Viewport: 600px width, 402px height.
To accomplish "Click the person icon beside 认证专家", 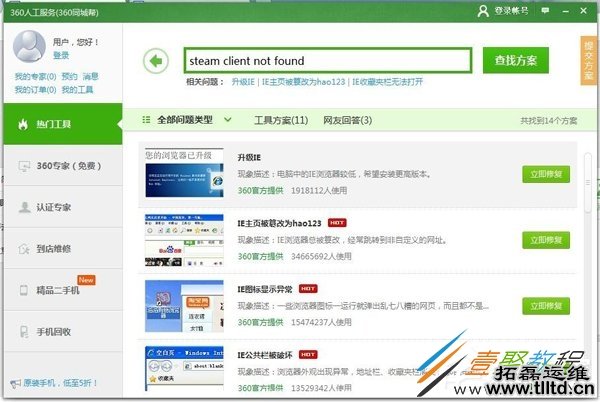I will [x=24, y=207].
